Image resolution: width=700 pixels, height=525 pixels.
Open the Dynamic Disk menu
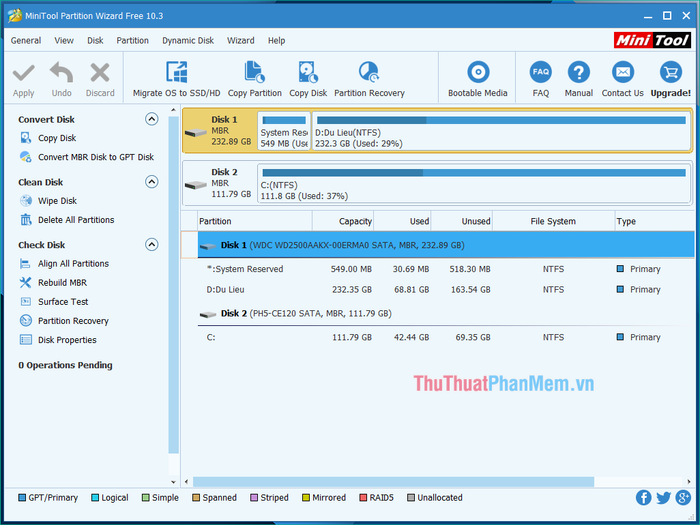[188, 41]
